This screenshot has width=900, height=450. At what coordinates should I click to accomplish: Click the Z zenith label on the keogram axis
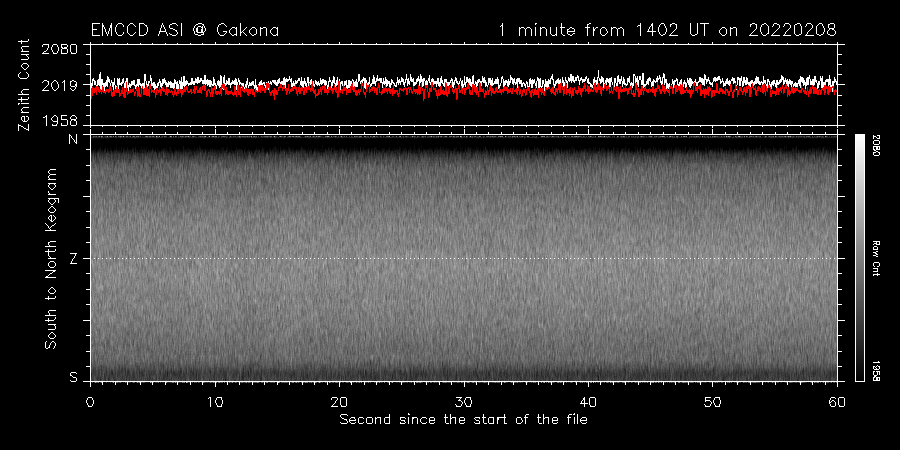click(x=73, y=258)
